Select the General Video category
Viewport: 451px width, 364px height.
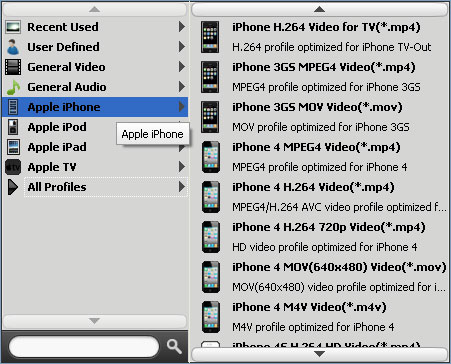(x=95, y=67)
